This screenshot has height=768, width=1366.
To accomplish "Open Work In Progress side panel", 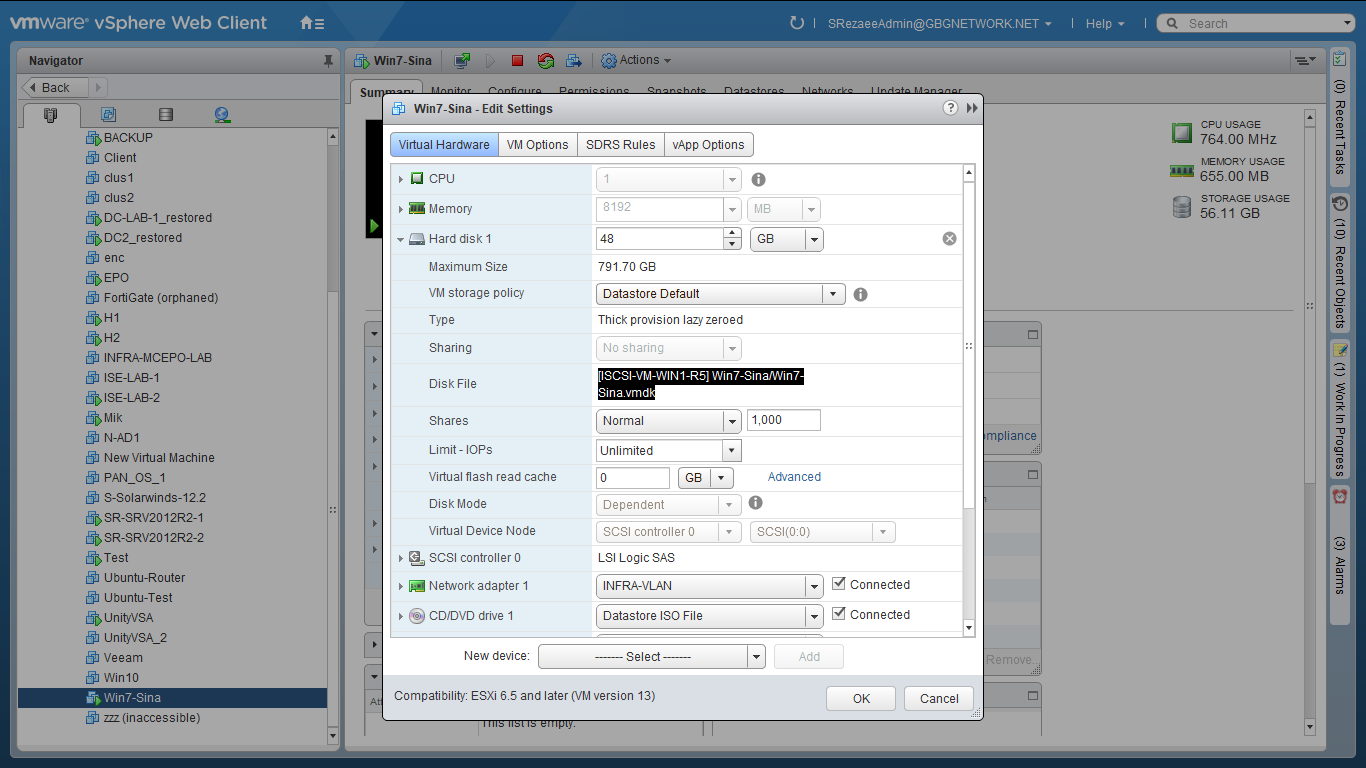I will [x=1340, y=410].
